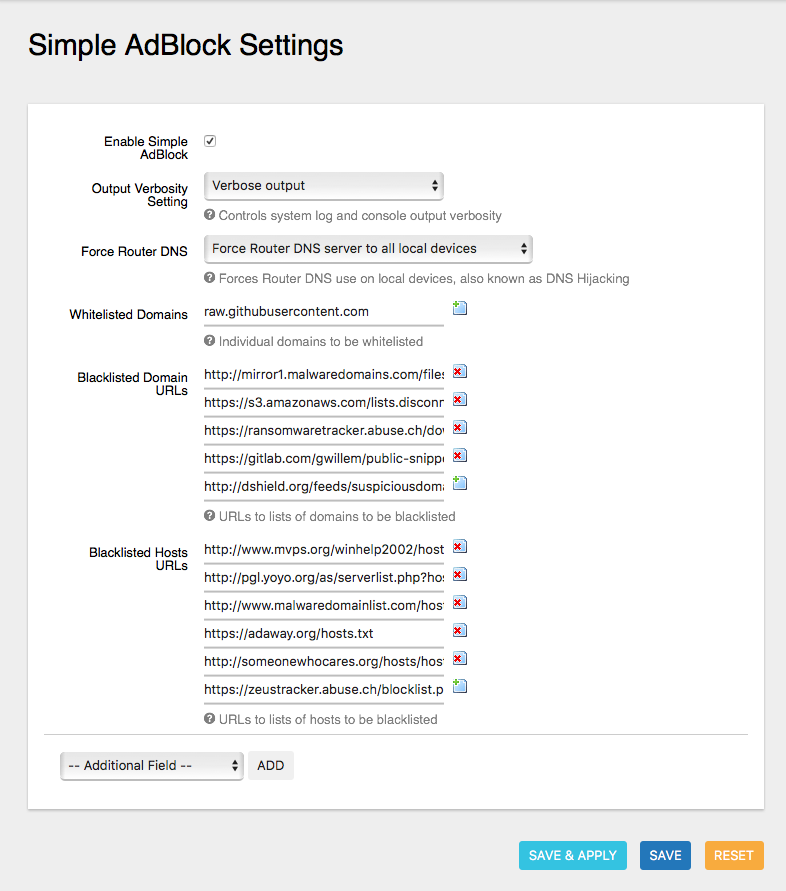Change the Force Router DNS selection
786x891 pixels.
(x=368, y=249)
